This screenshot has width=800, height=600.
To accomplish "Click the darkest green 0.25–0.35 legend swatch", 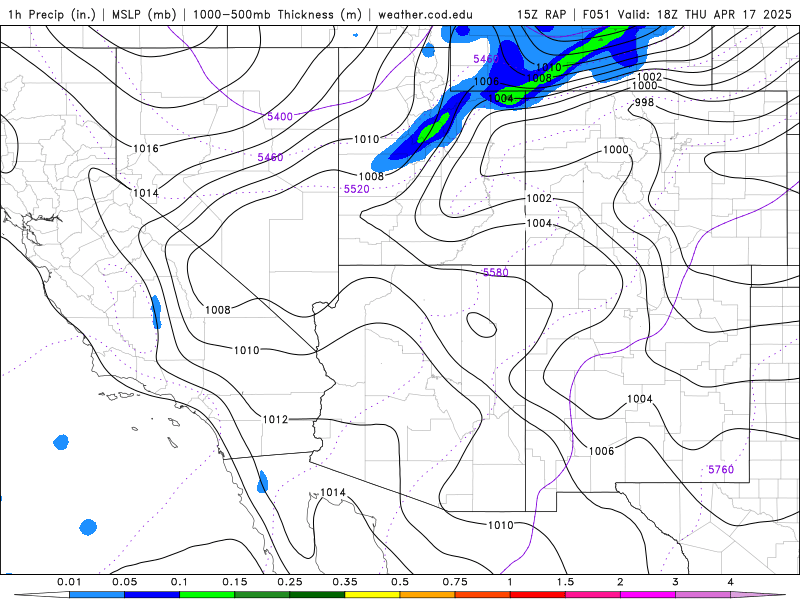I will (317, 595).
